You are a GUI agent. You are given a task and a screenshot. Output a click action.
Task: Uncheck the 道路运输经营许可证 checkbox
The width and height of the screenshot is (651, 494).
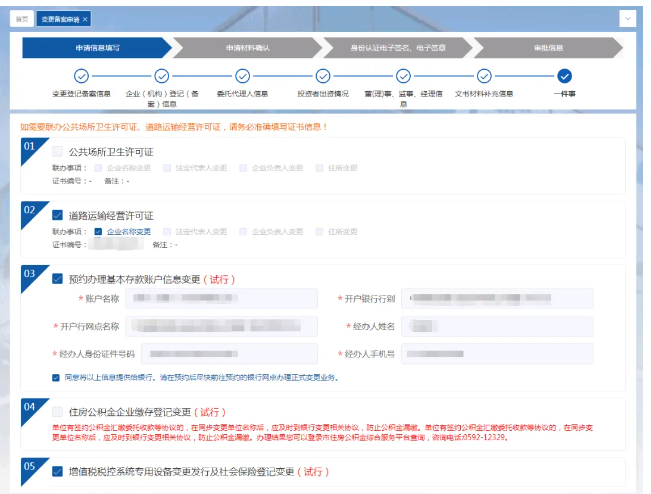(x=58, y=215)
